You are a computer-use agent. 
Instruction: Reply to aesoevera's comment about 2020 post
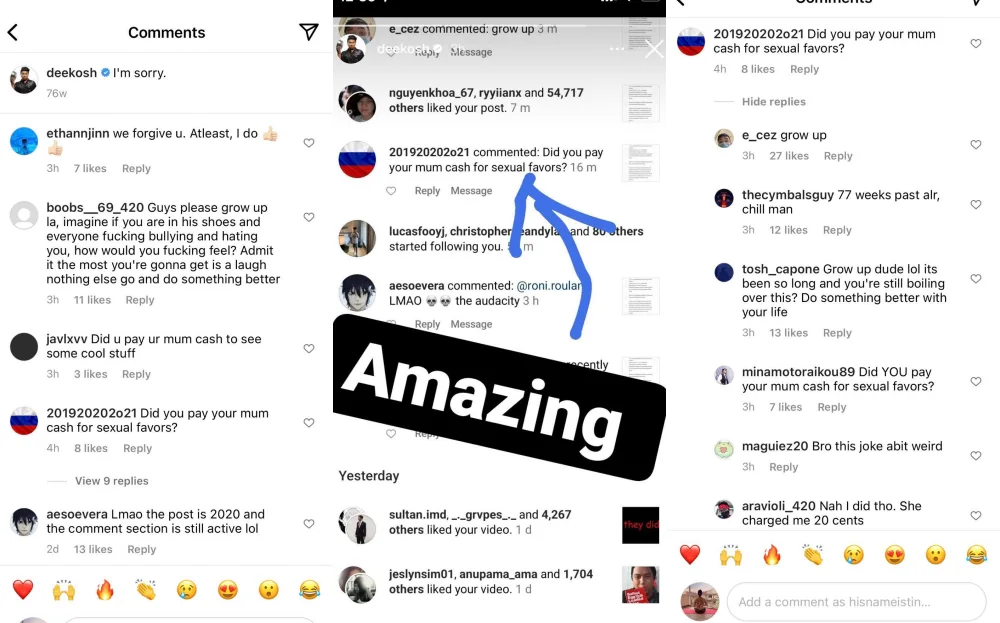[142, 549]
